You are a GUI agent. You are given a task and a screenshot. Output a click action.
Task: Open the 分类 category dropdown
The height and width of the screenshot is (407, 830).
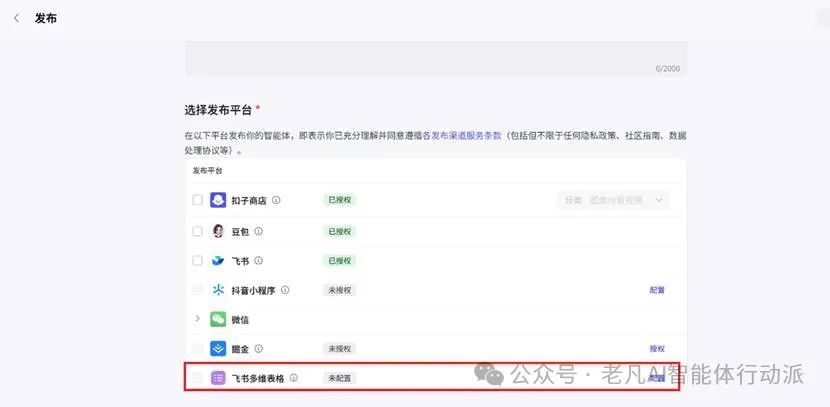614,200
